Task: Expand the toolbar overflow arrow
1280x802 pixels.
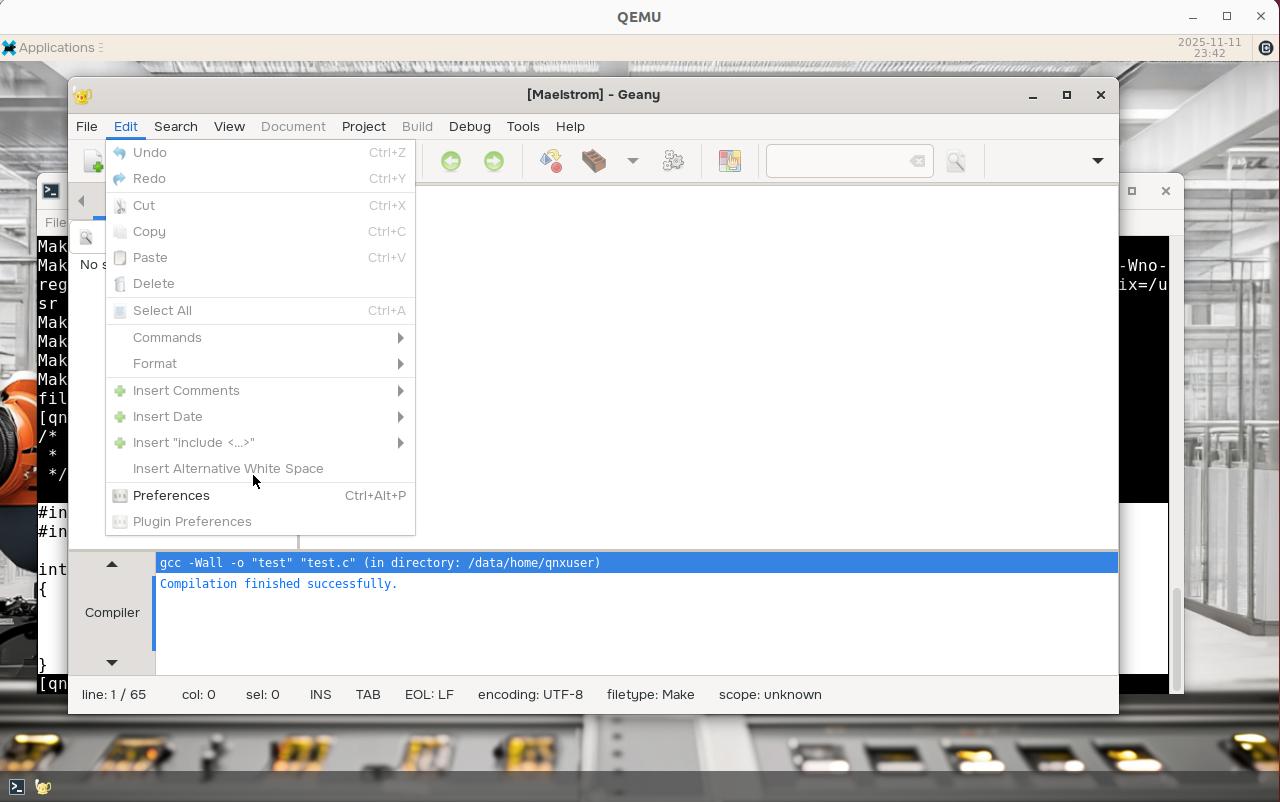Action: point(1097,161)
